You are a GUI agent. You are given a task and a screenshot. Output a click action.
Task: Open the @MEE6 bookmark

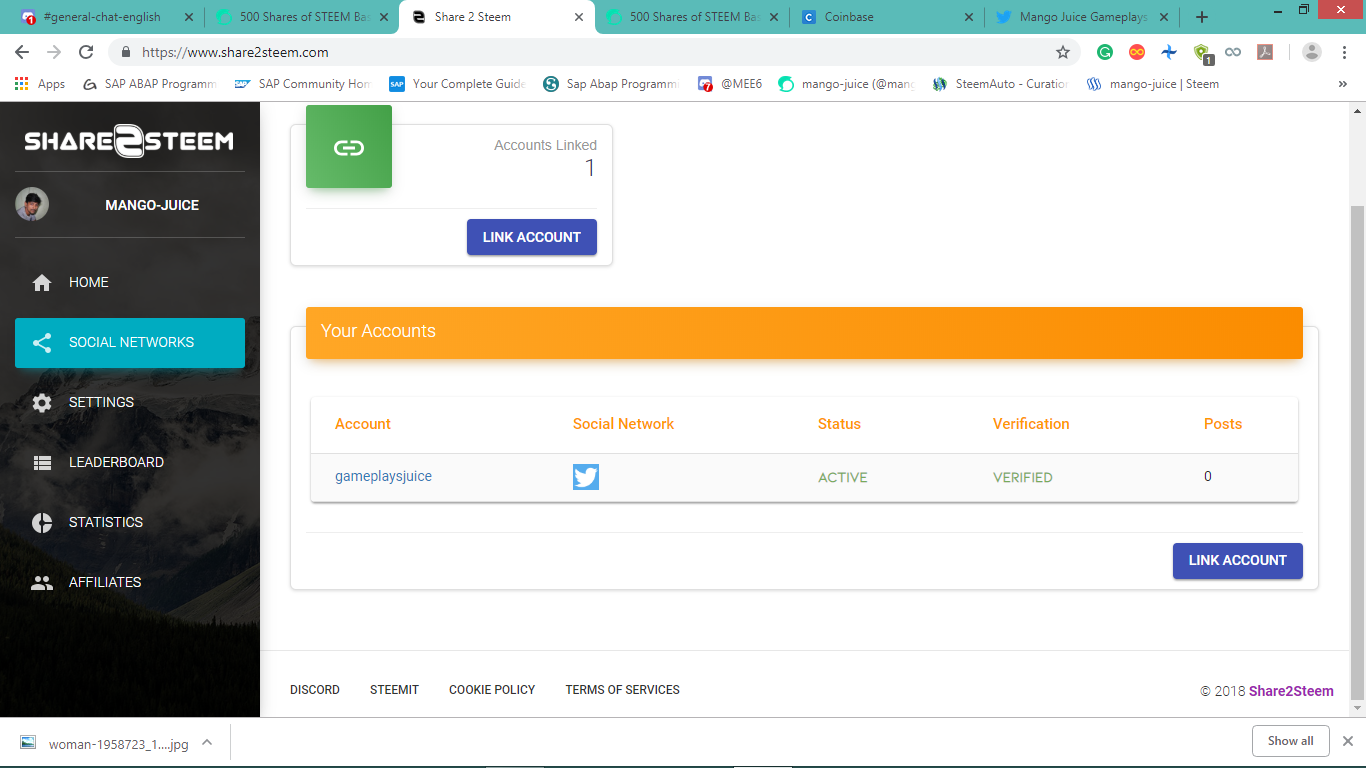tap(730, 84)
